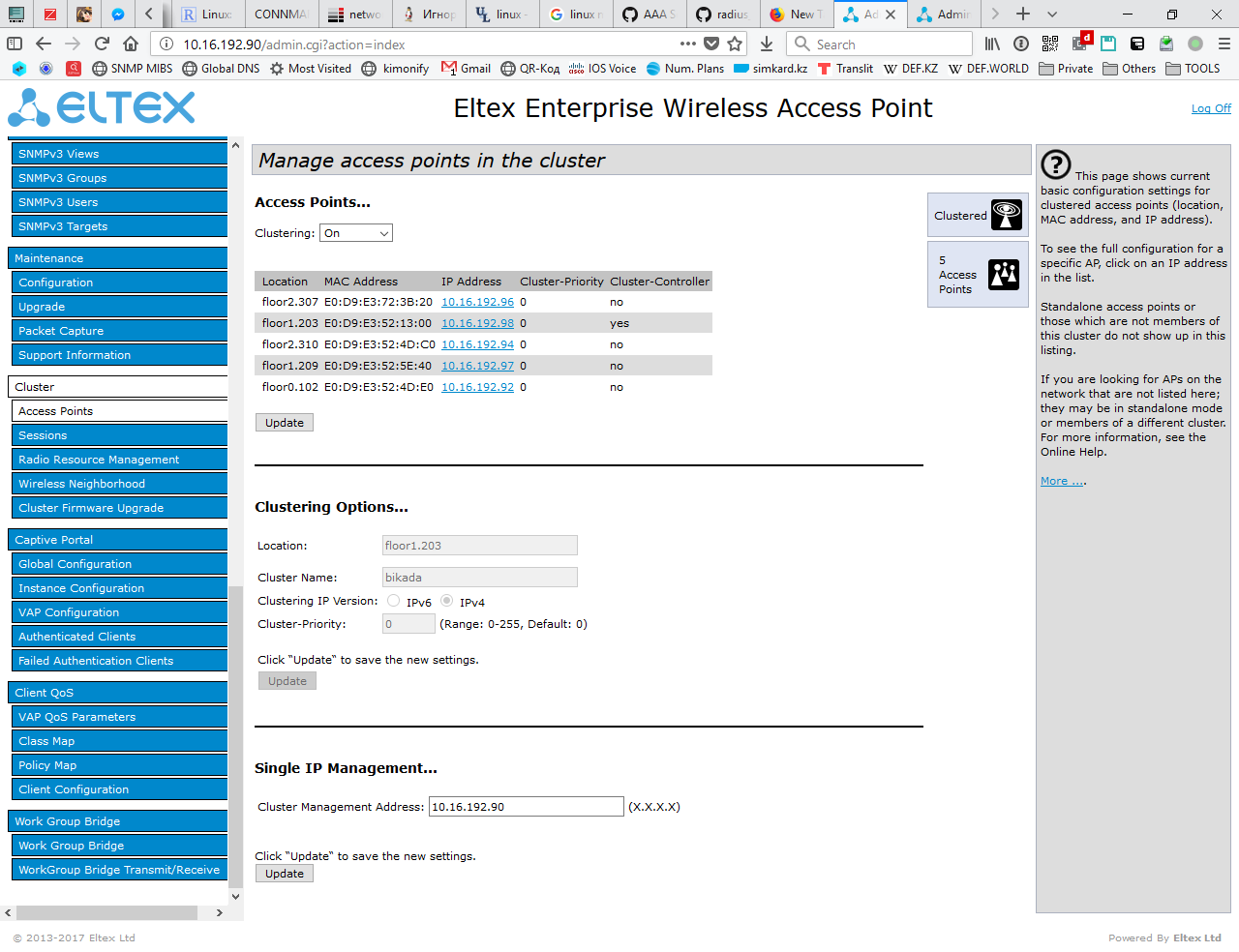Screen dimensions: 1239x952
Task: Open Wireless Neighborhood menu item
Action: pyautogui.click(x=120, y=484)
